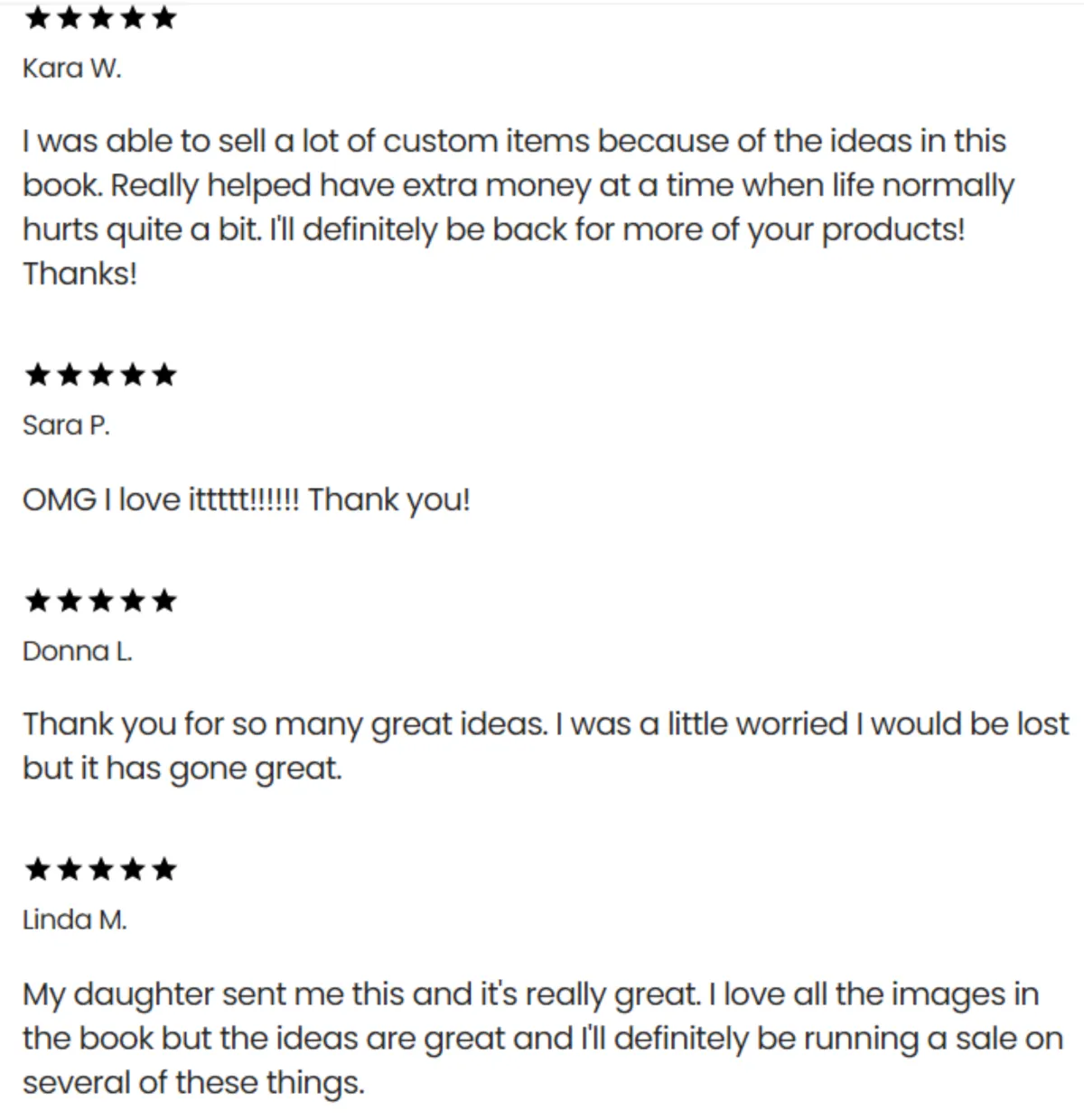Click middle star in Kara W.'s rating
The image size is (1084, 1120).
100,19
